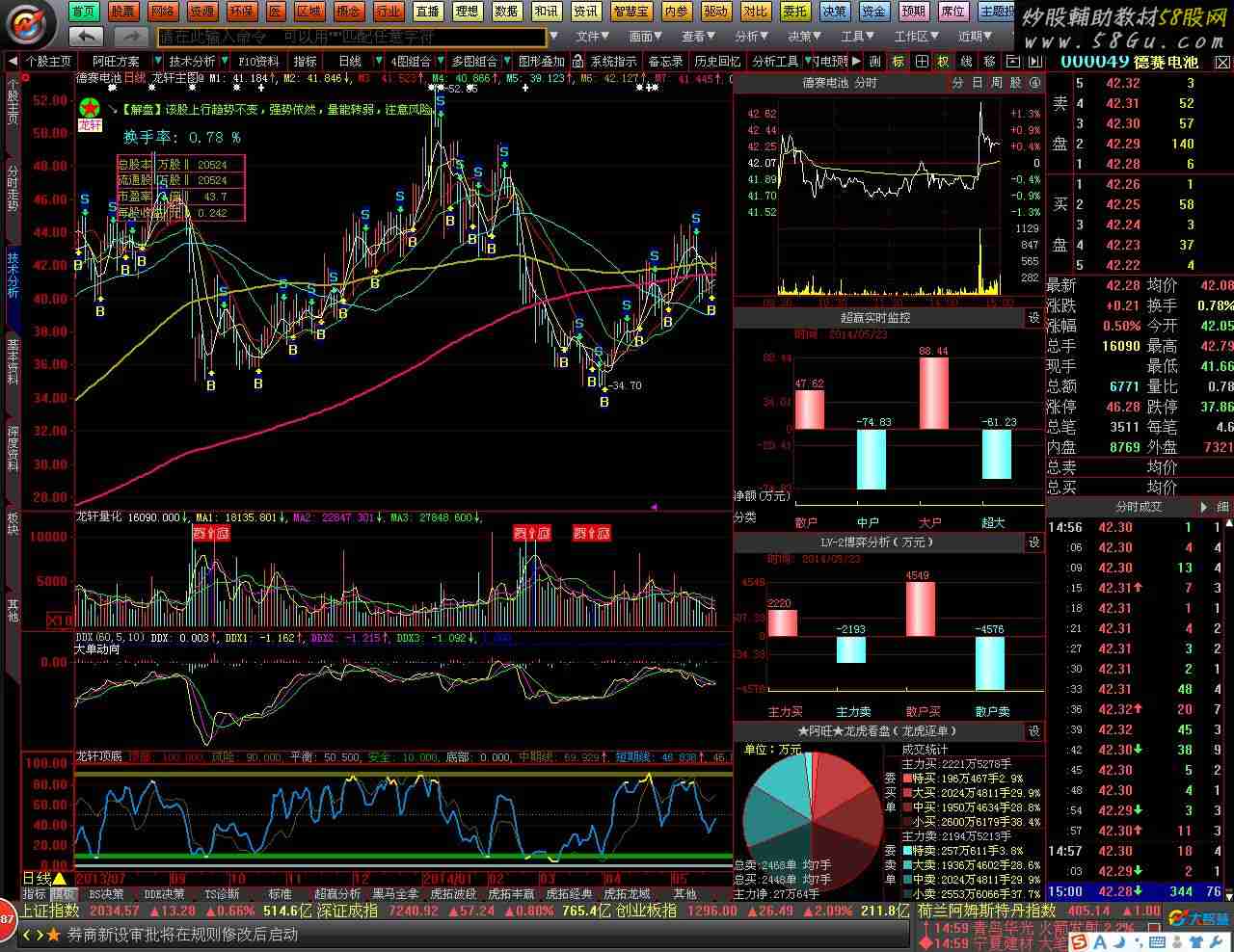The image size is (1234, 952).
Task: Toggle the 移 button in the chart toolbar
Action: [990, 61]
